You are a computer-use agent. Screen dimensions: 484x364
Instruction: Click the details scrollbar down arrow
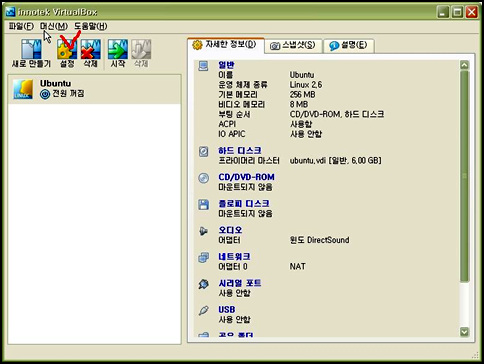464,331
